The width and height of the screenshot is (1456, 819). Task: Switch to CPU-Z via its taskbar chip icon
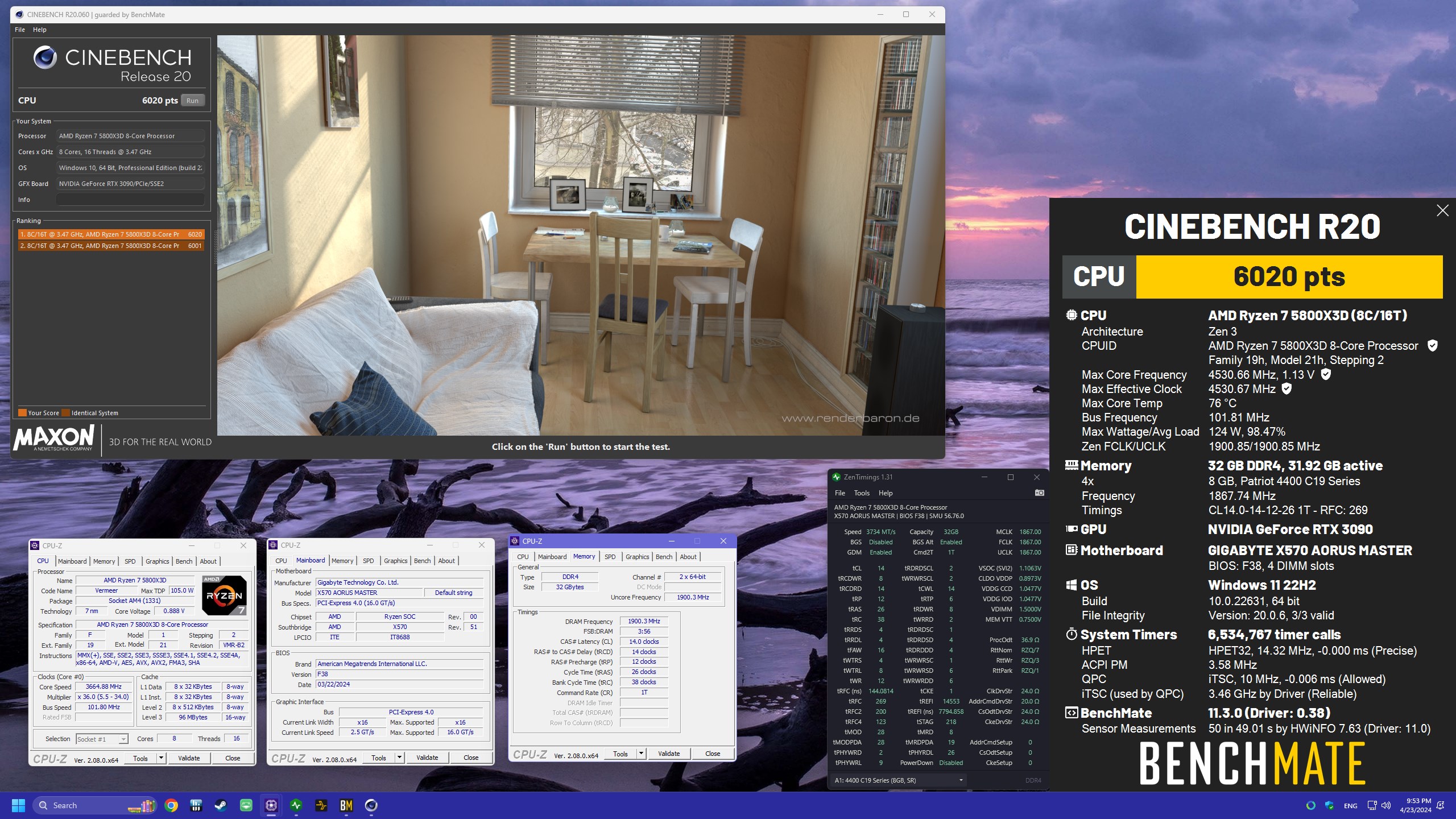pyautogui.click(x=271, y=805)
